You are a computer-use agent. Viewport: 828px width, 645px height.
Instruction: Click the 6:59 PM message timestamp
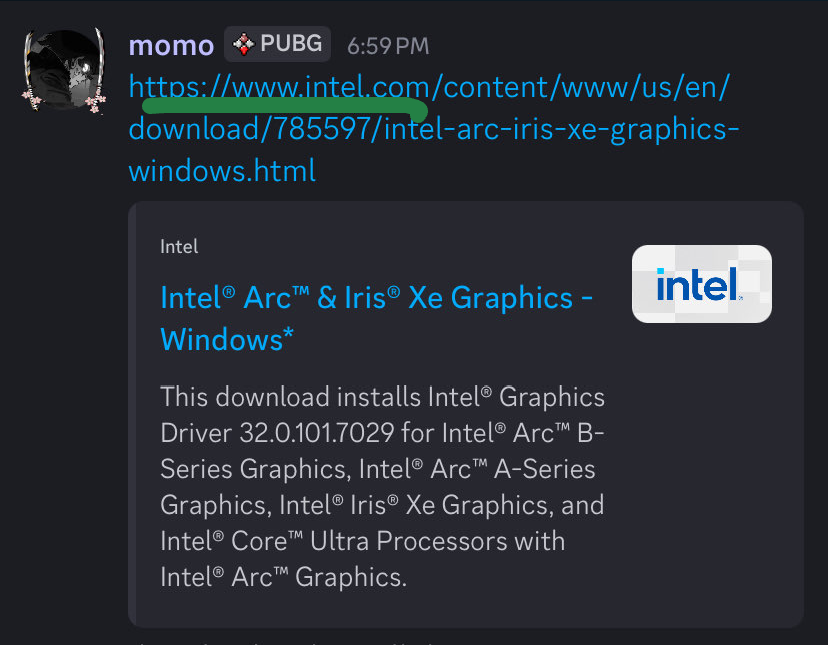click(x=388, y=46)
